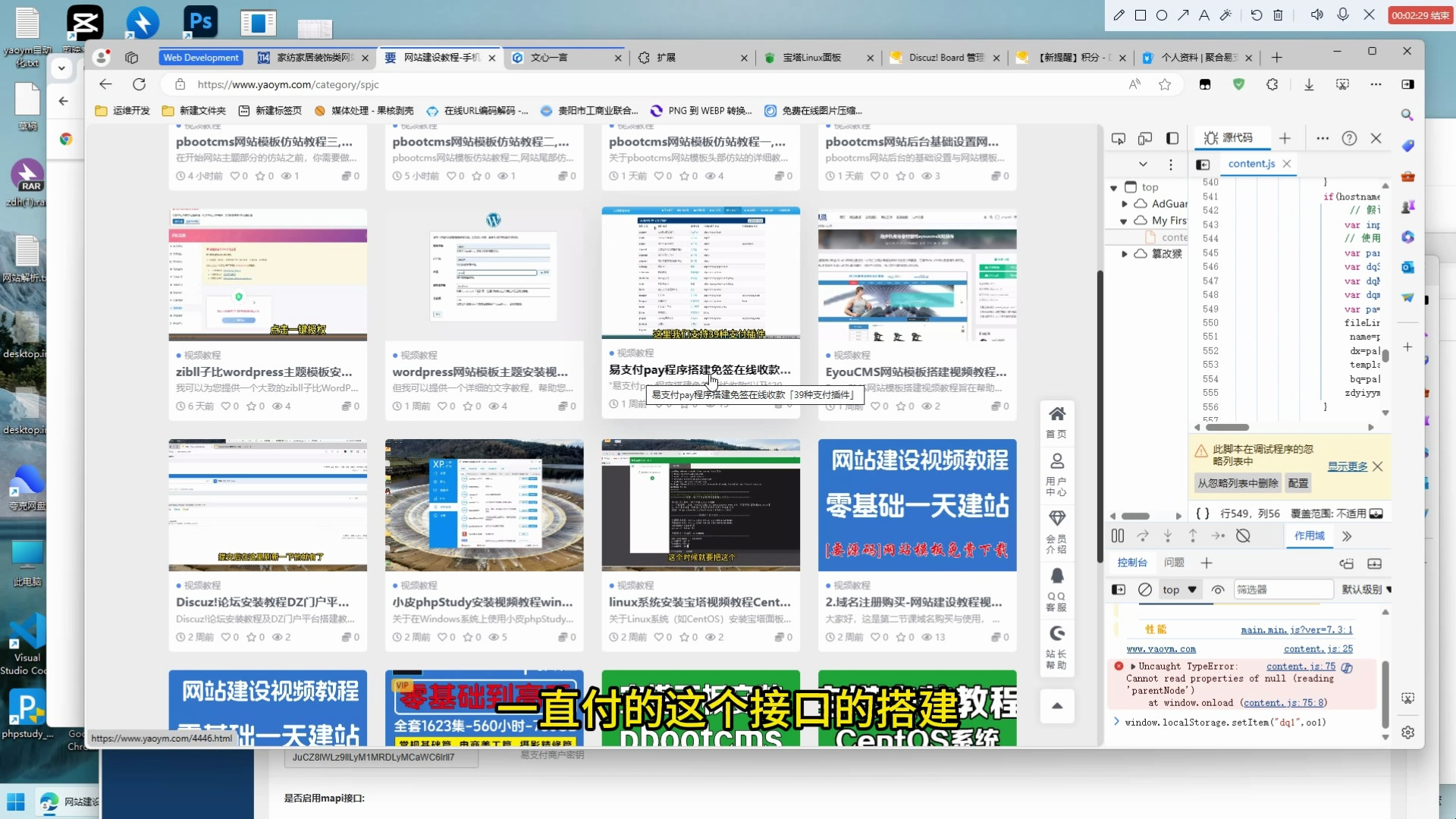
Task: Toggle the DevTools activity bar dock icon
Action: click(x=1172, y=138)
